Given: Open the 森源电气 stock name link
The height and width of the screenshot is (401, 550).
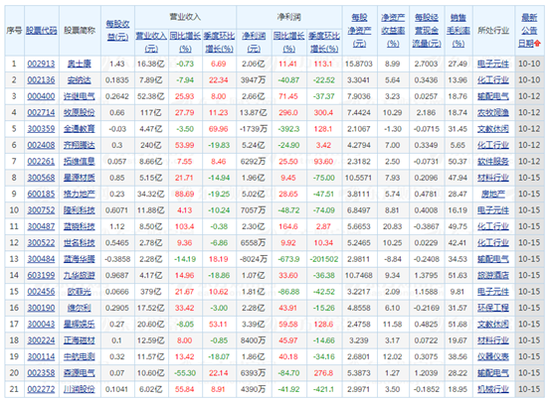Looking at the screenshot, I should tap(79, 373).
